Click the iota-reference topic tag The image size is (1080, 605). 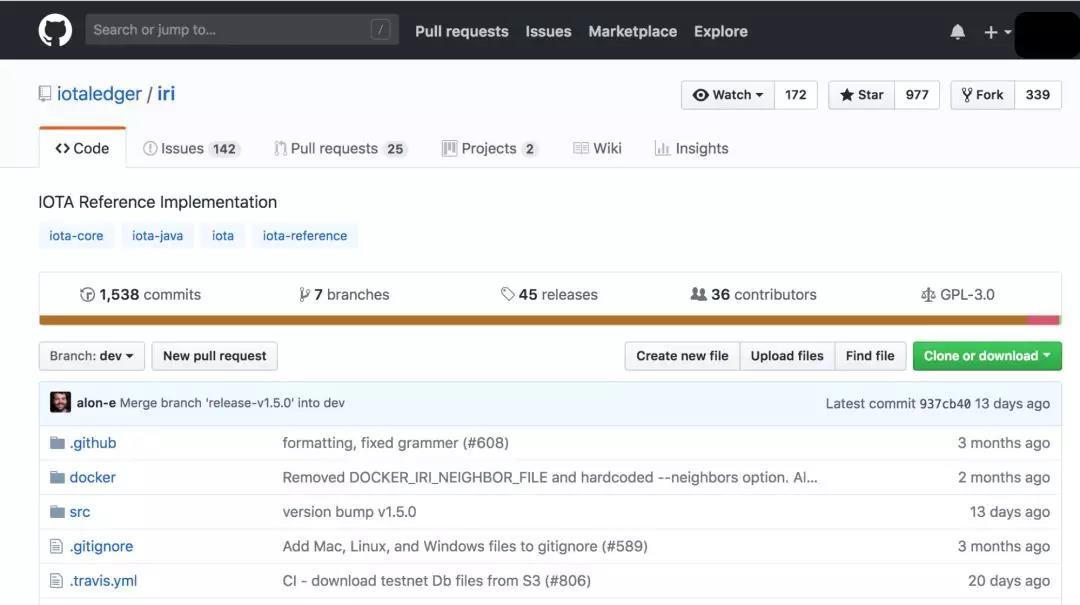click(304, 236)
